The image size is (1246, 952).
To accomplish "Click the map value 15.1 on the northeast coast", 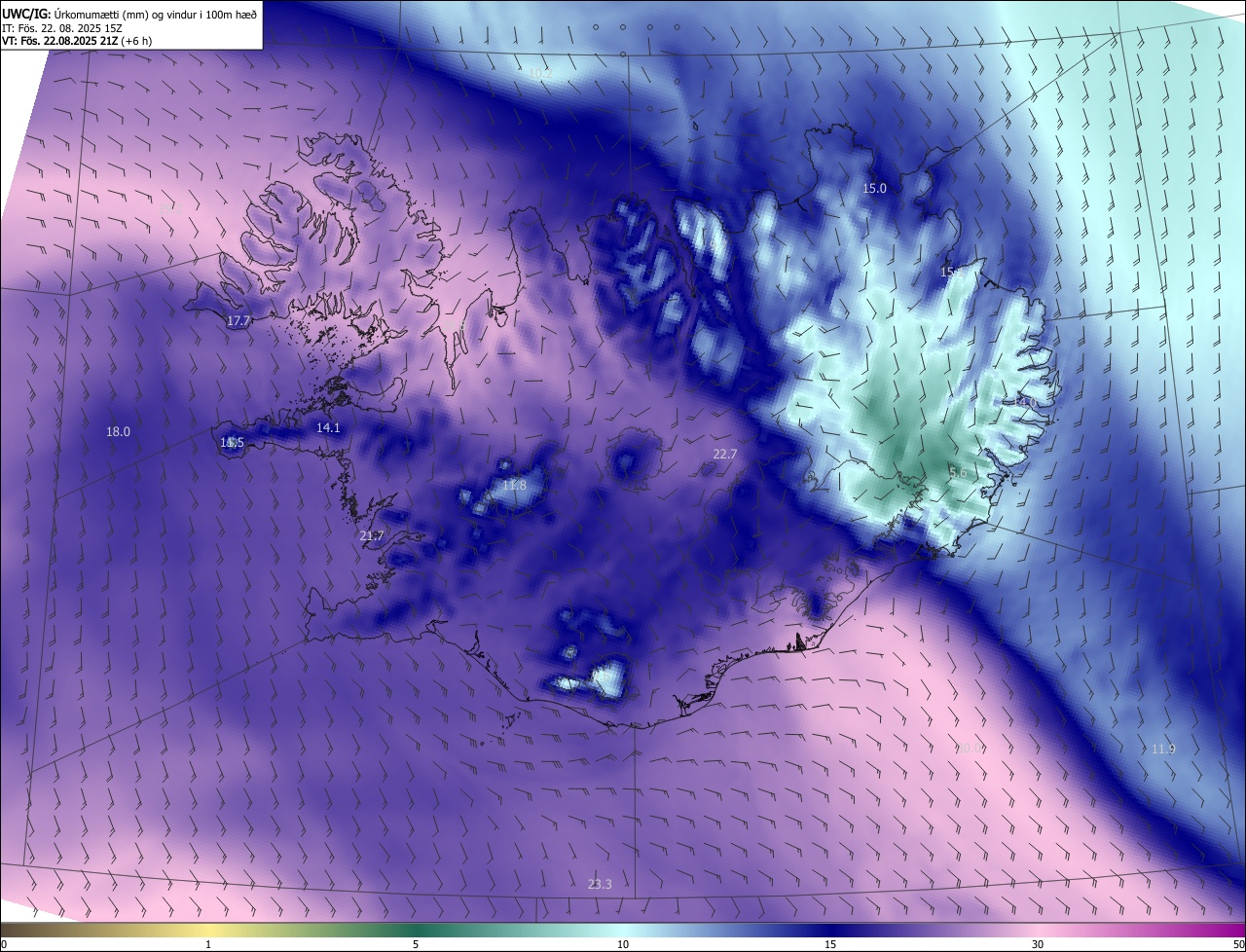I will pos(951,272).
